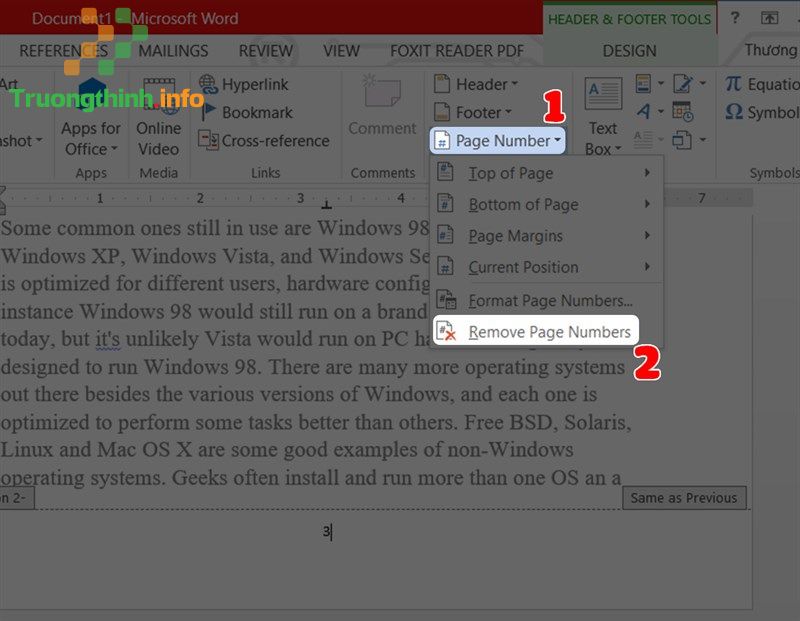This screenshot has width=800, height=621.
Task: Open Apps for Office
Action: pyautogui.click(x=91, y=116)
